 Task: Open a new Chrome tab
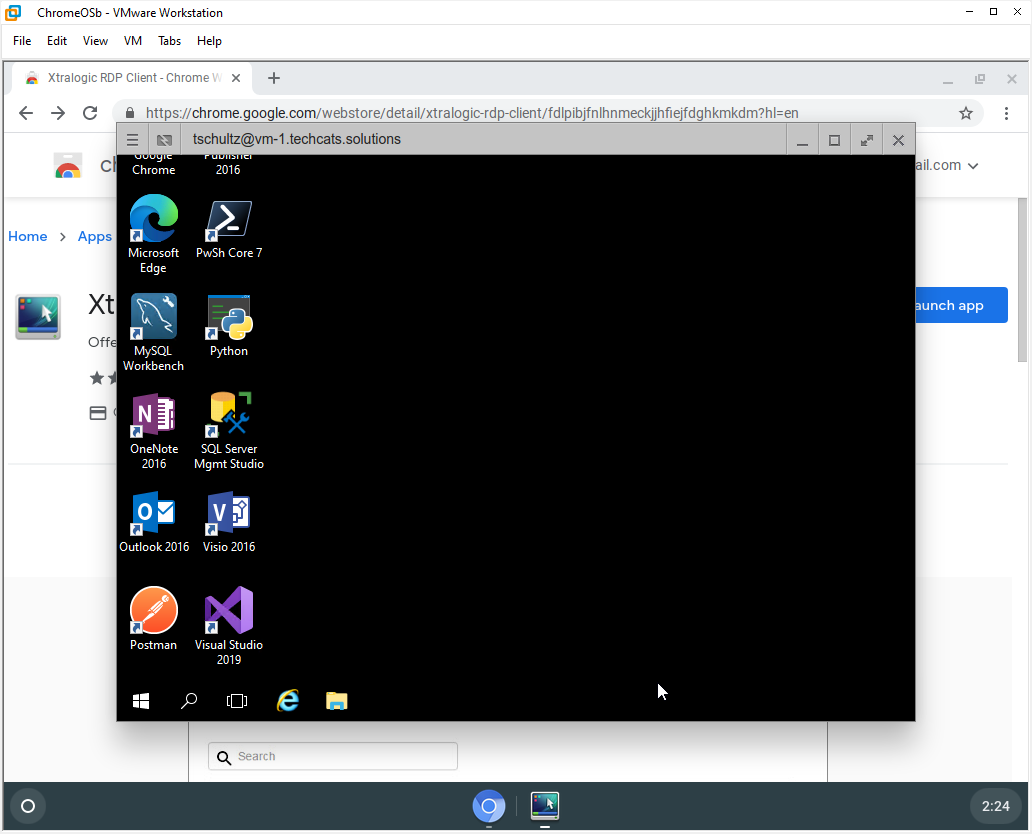274,78
